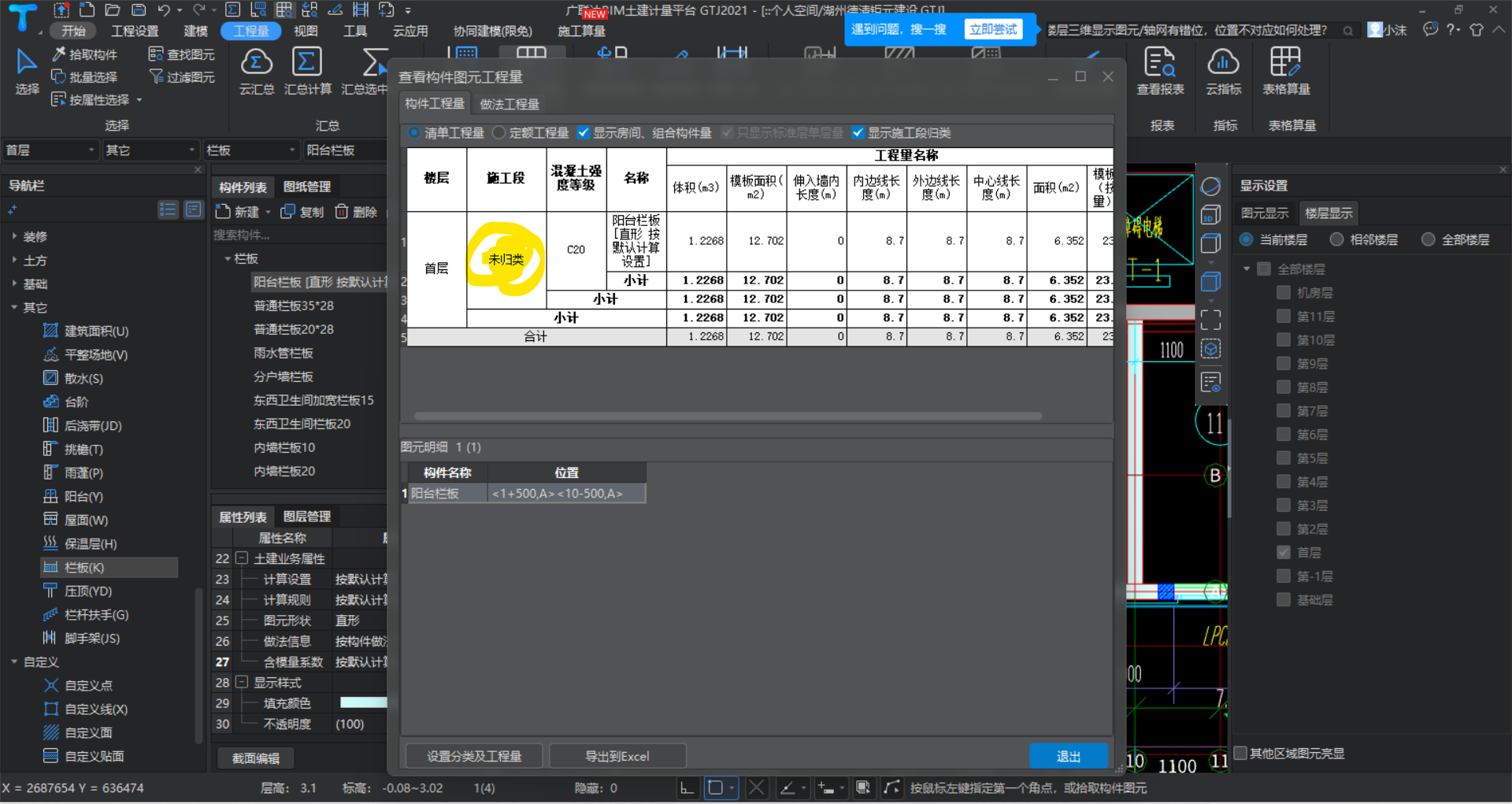The height and width of the screenshot is (804, 1512).
Task: Click 拾取构件 pick component tool
Action: coord(84,54)
